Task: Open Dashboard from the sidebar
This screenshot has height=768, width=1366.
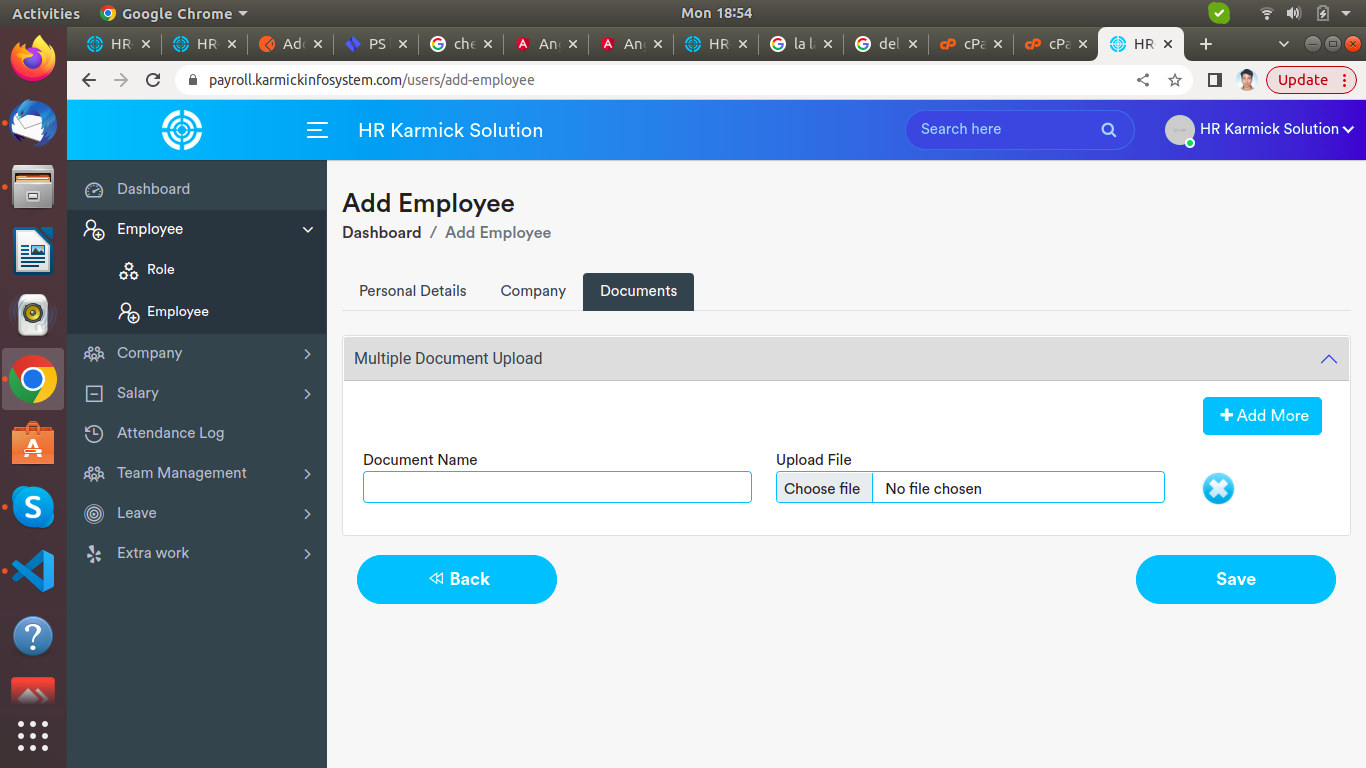Action: coord(153,189)
